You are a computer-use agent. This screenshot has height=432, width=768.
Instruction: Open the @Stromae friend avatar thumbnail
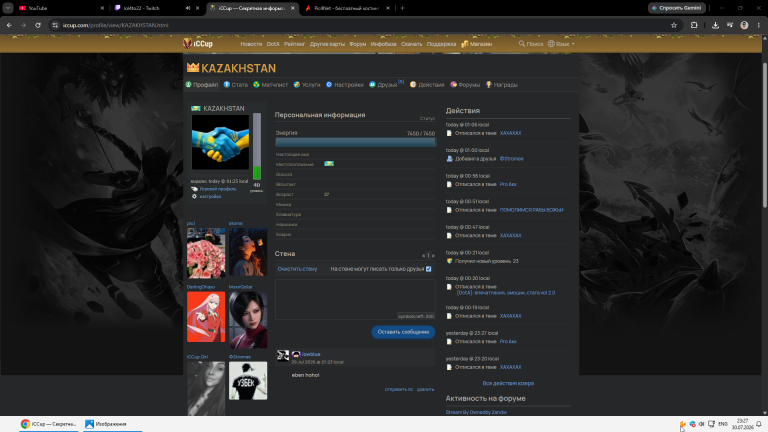248,381
